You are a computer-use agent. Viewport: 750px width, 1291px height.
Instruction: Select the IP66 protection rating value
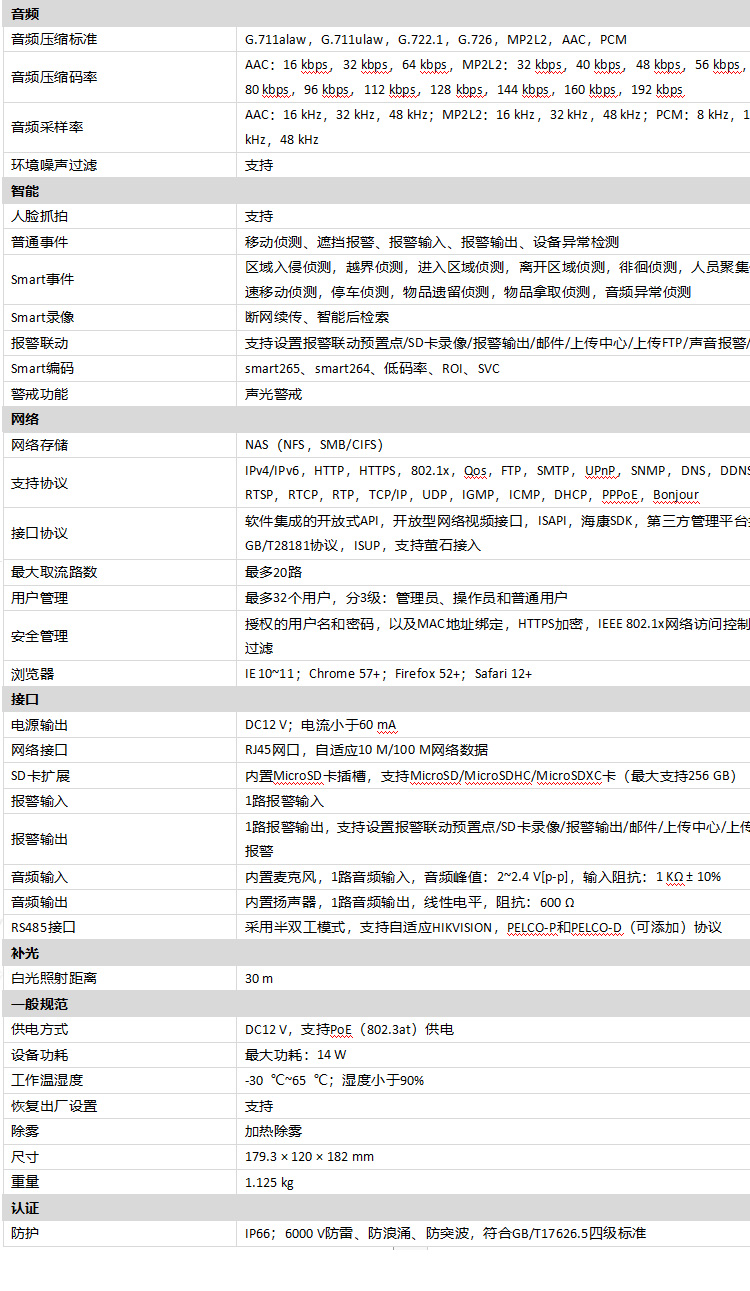point(445,1233)
